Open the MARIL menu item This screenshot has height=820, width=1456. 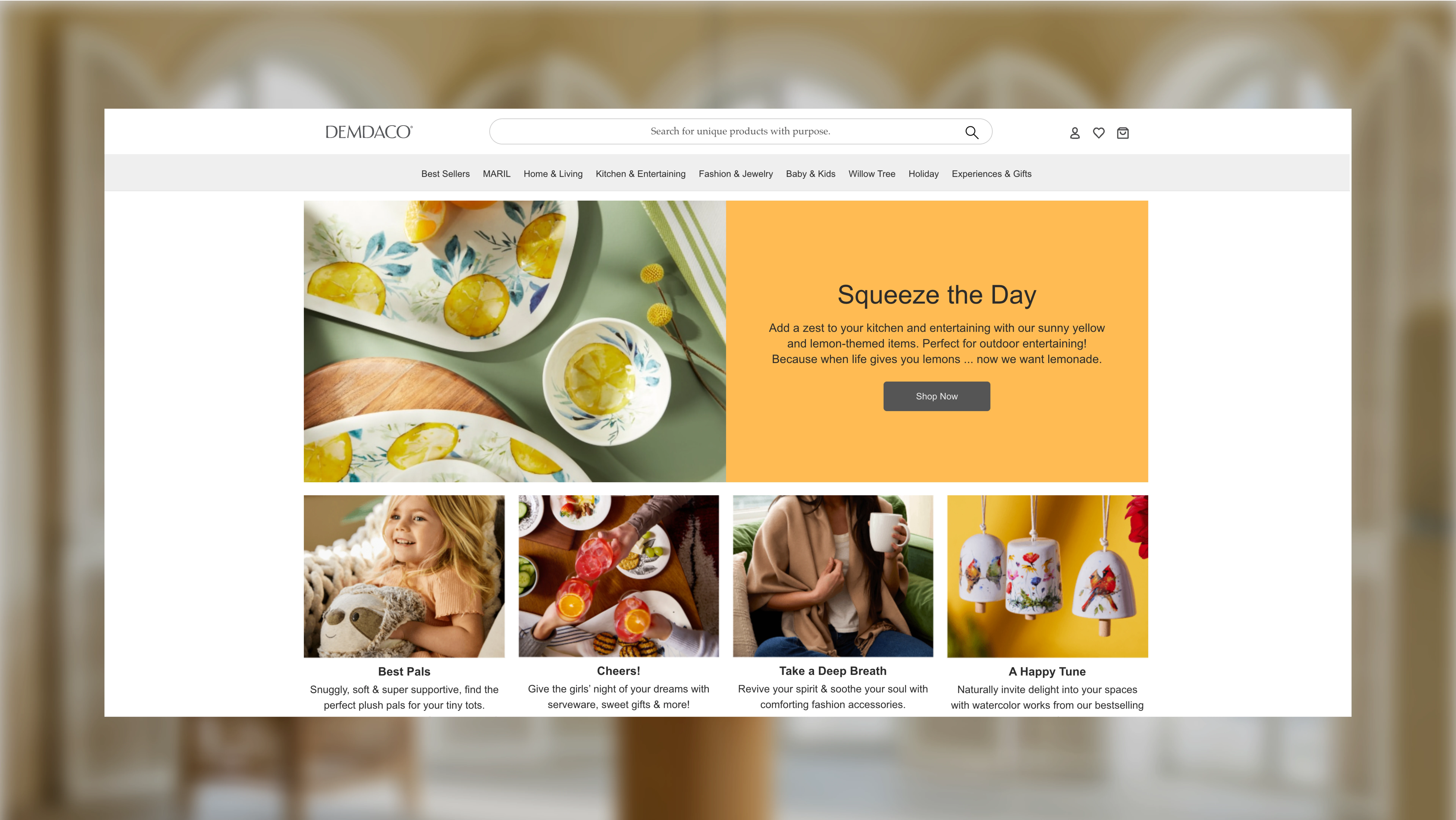click(496, 174)
